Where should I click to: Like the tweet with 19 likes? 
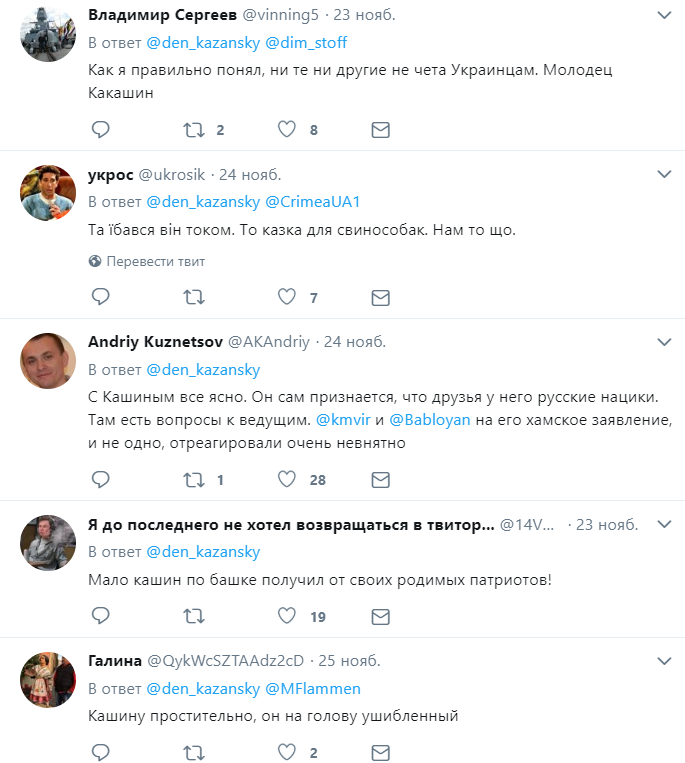[x=287, y=617]
